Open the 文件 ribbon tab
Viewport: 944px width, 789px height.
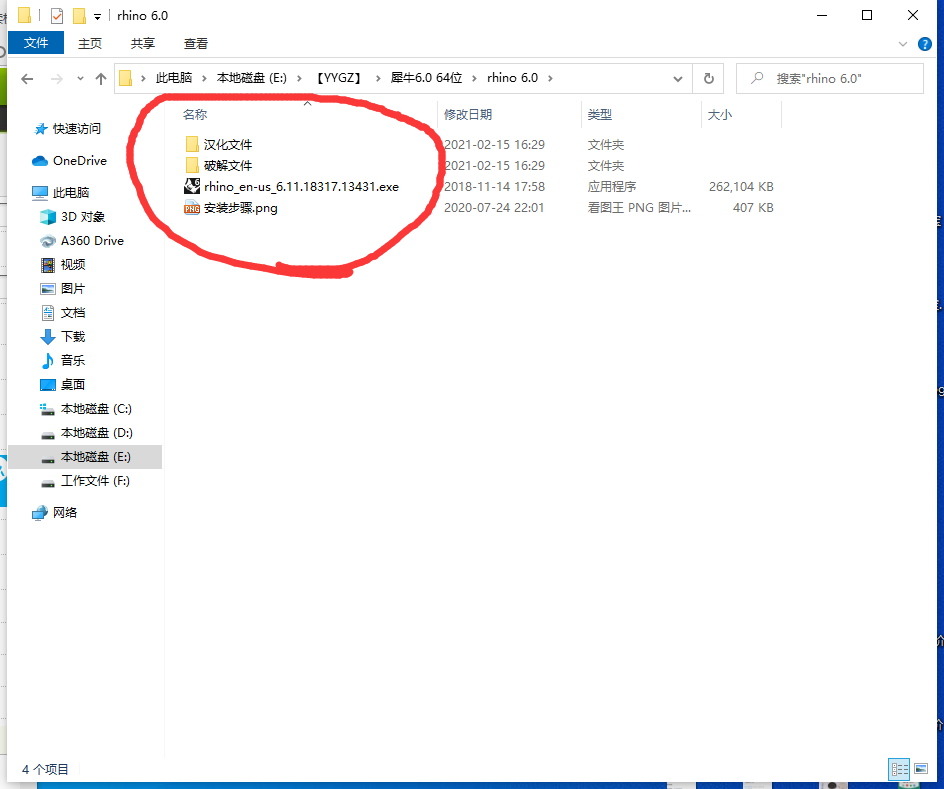36,43
